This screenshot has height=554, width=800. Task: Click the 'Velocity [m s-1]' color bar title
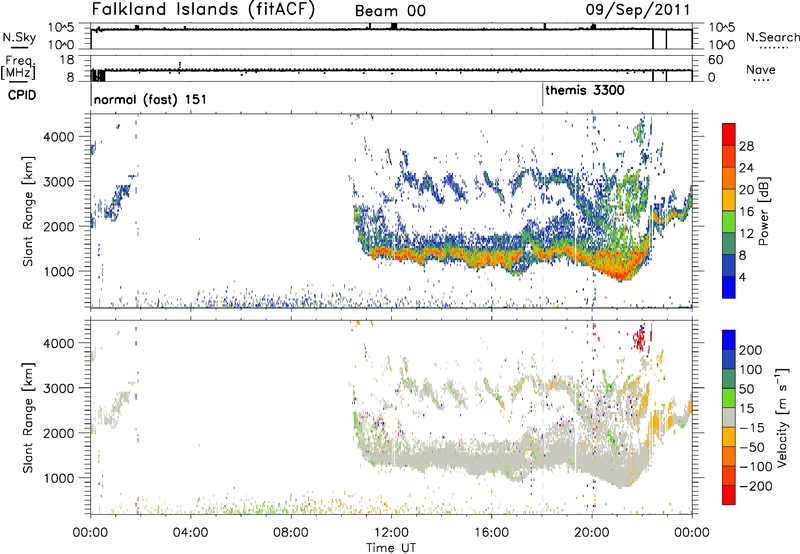point(782,417)
